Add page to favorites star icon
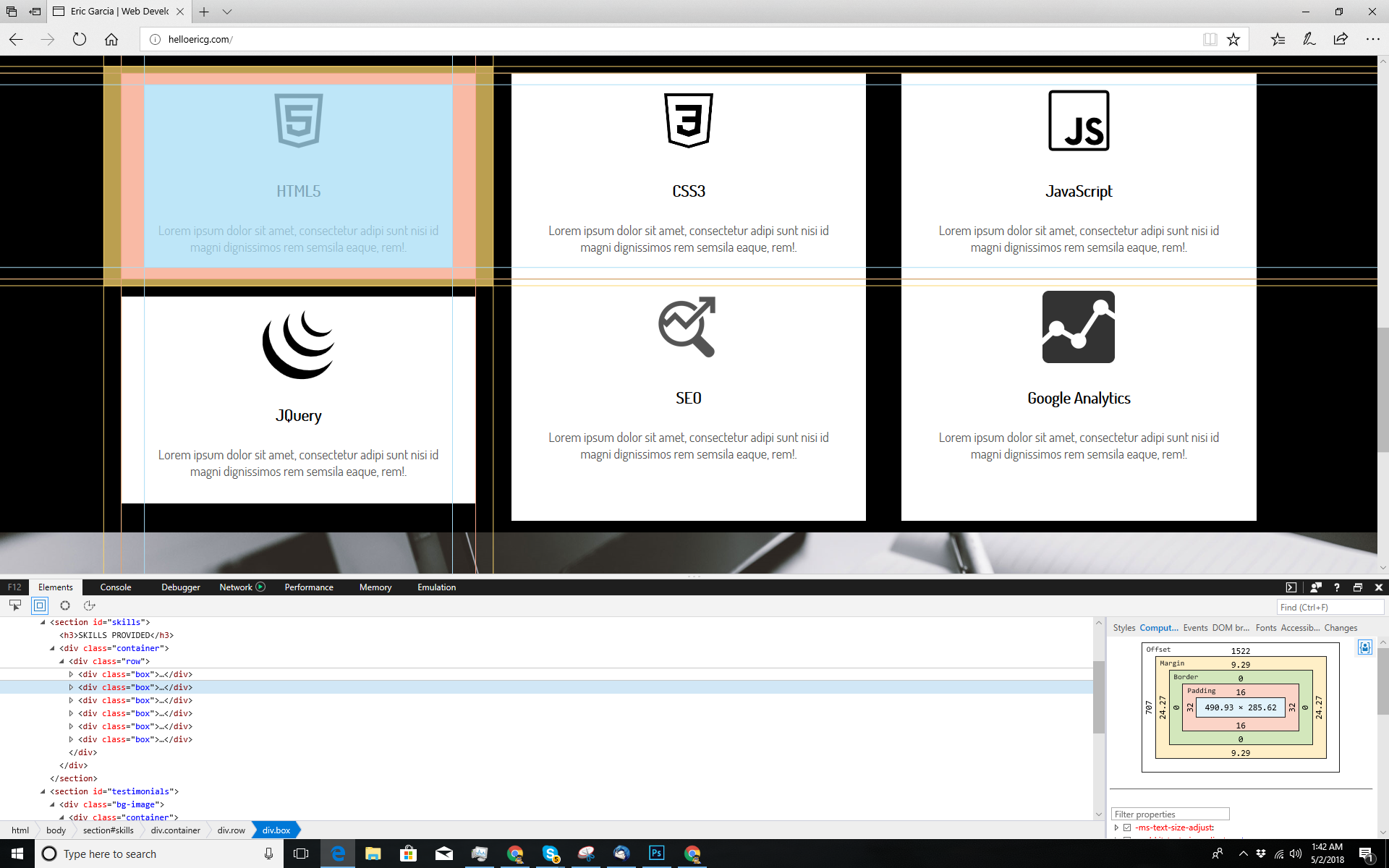This screenshot has height=868, width=1389. 1233,39
